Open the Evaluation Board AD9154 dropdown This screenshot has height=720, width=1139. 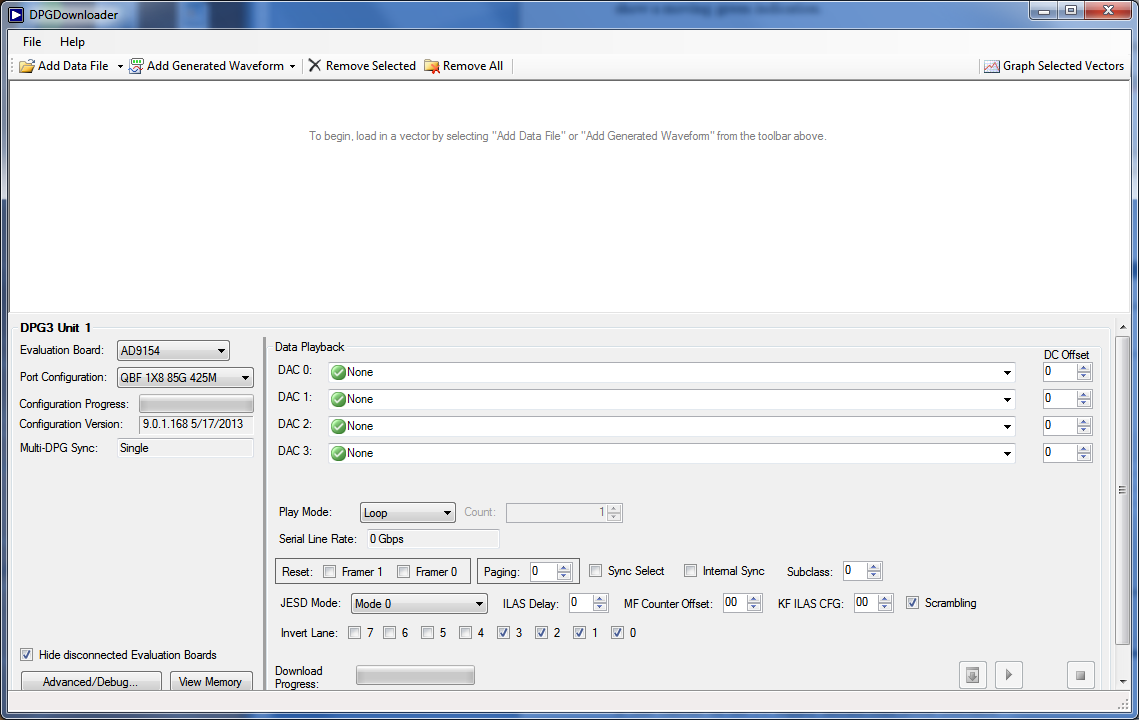(x=173, y=350)
